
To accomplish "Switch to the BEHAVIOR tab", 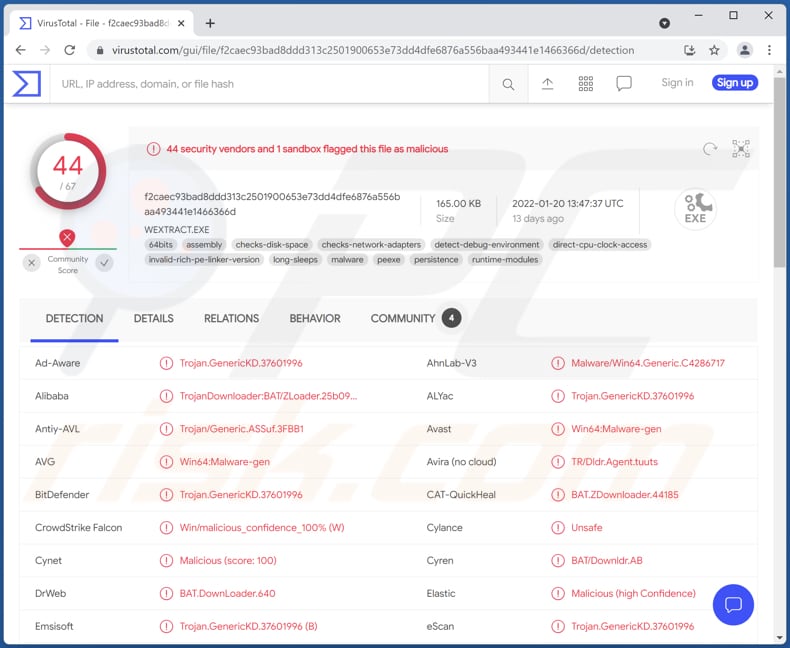I will 315,318.
